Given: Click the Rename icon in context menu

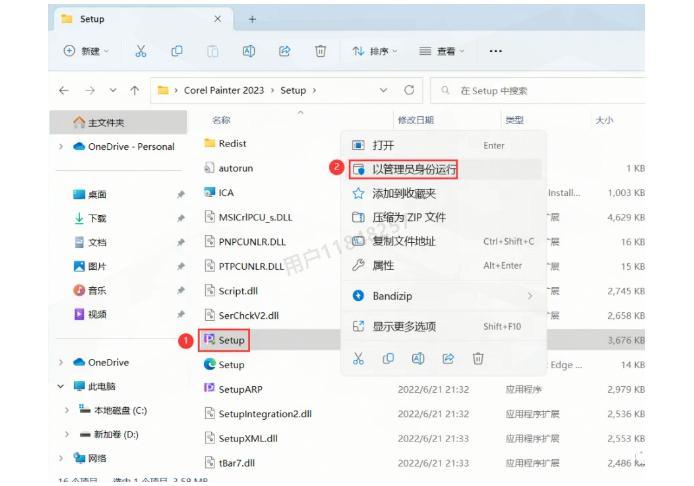Looking at the screenshot, I should point(418,359).
